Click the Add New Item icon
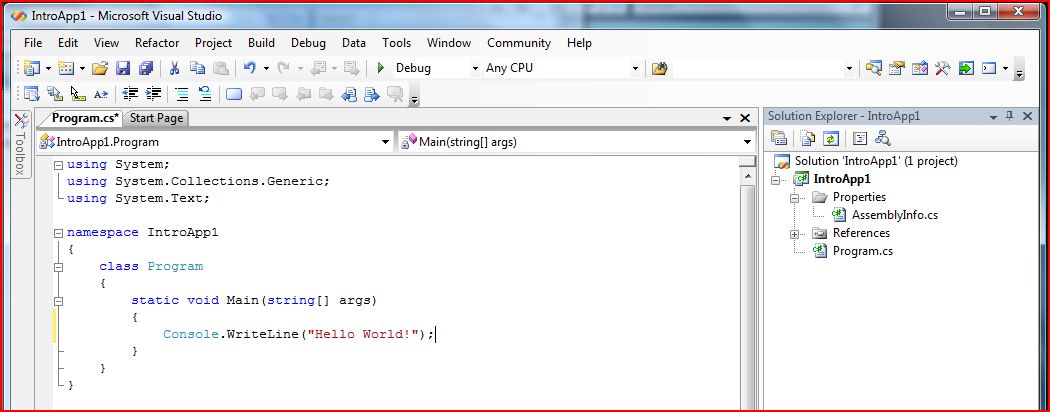The image size is (1050, 412). tap(66, 68)
